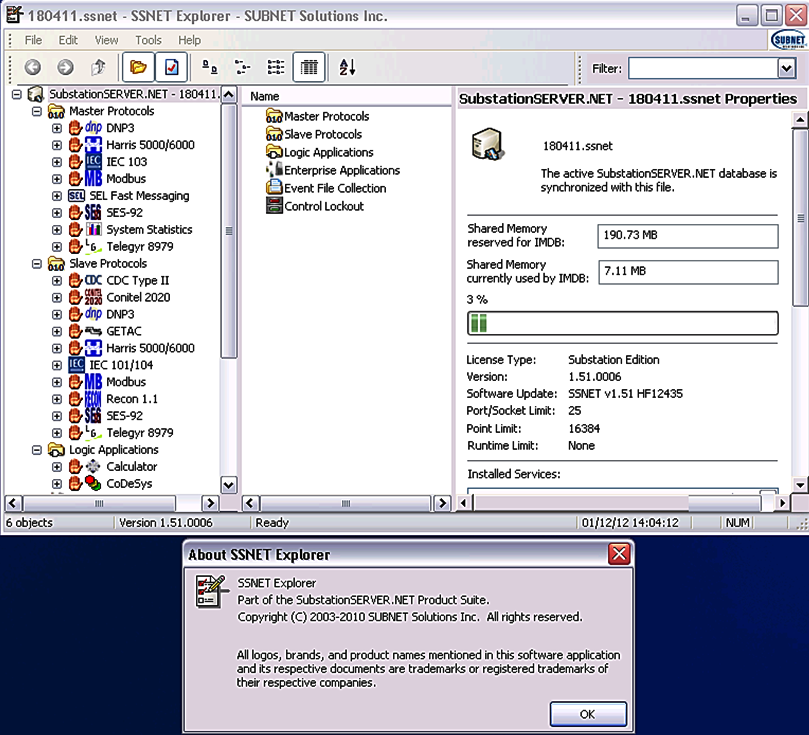Collapse the Logic Applications tree node

point(37,450)
